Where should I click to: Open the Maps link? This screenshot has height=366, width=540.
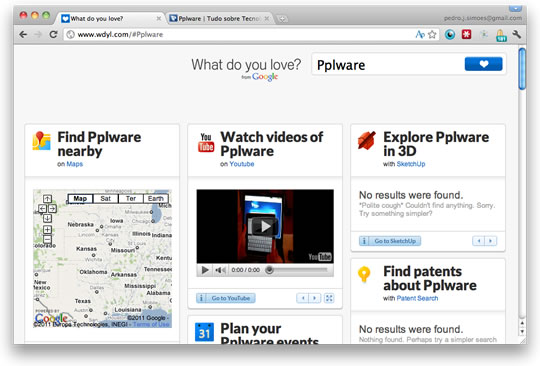pyautogui.click(x=75, y=164)
